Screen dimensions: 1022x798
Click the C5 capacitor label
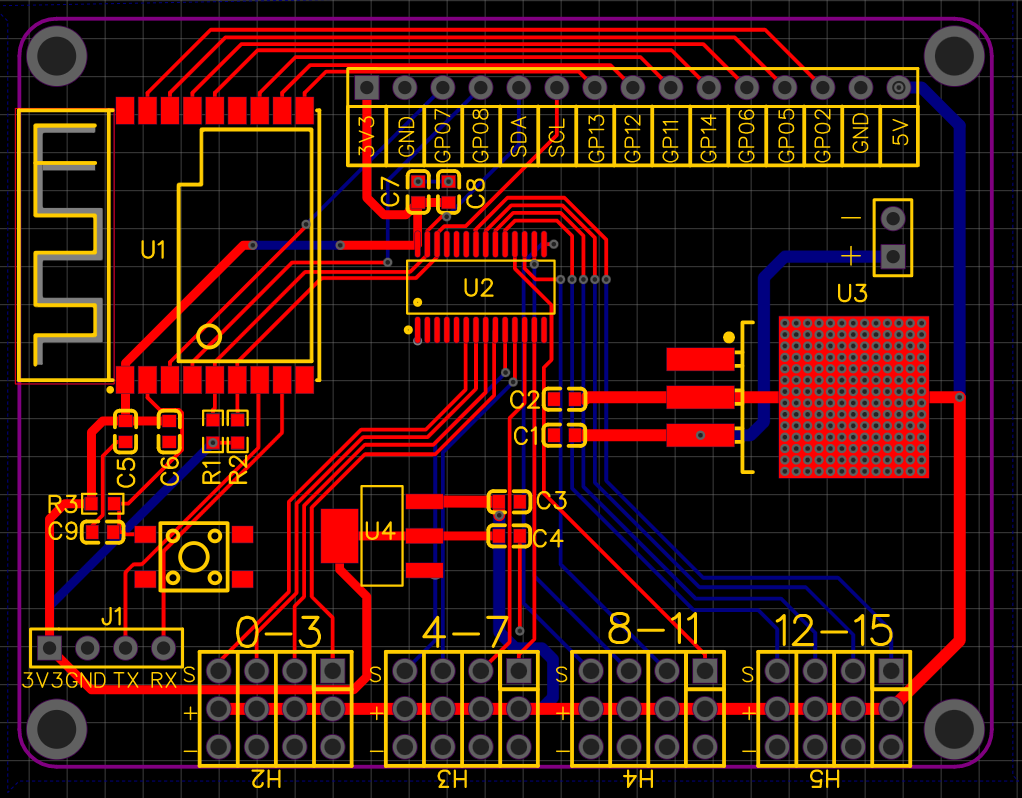pyautogui.click(x=126, y=473)
